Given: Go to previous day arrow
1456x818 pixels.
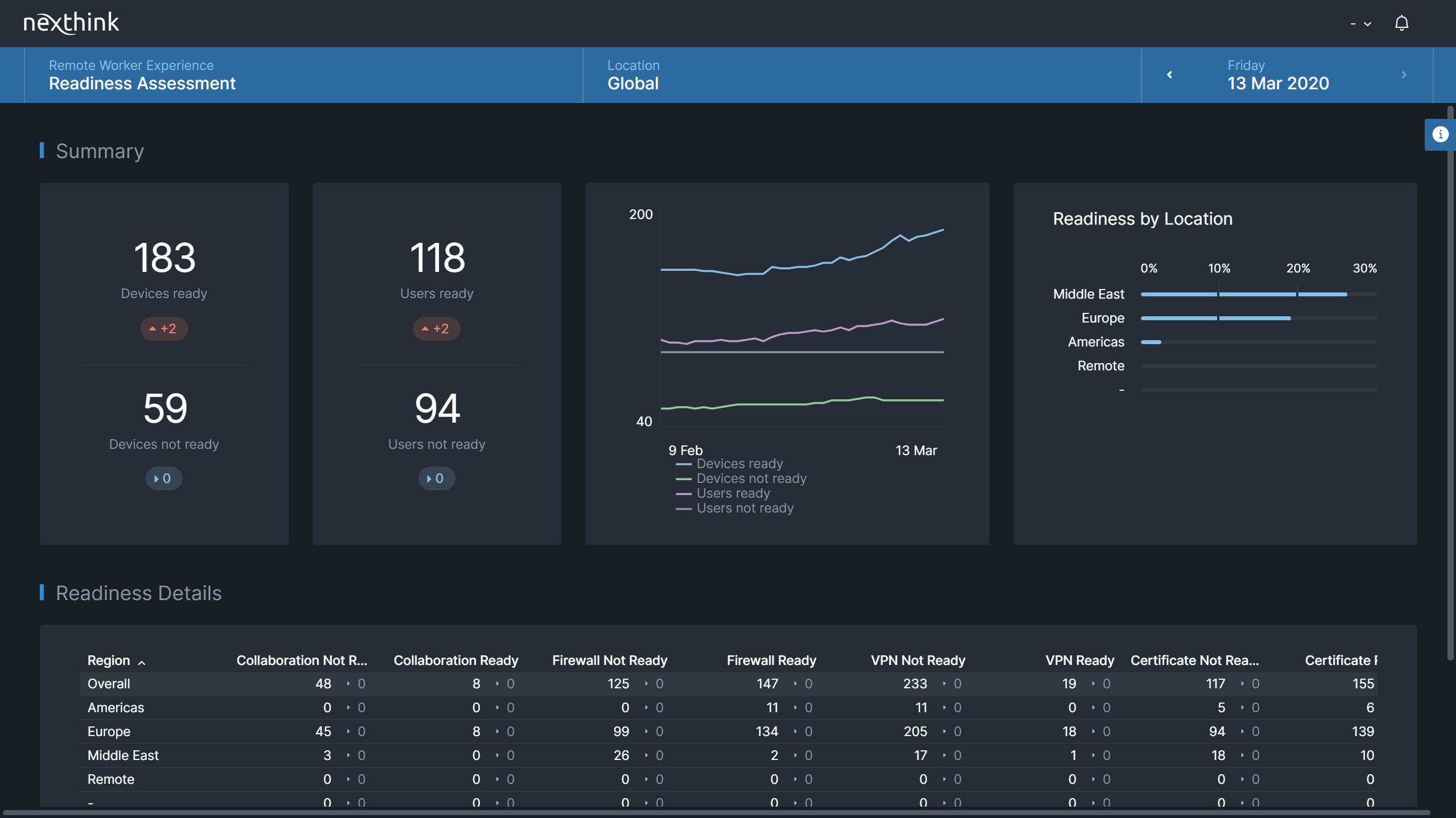Looking at the screenshot, I should coord(1169,75).
